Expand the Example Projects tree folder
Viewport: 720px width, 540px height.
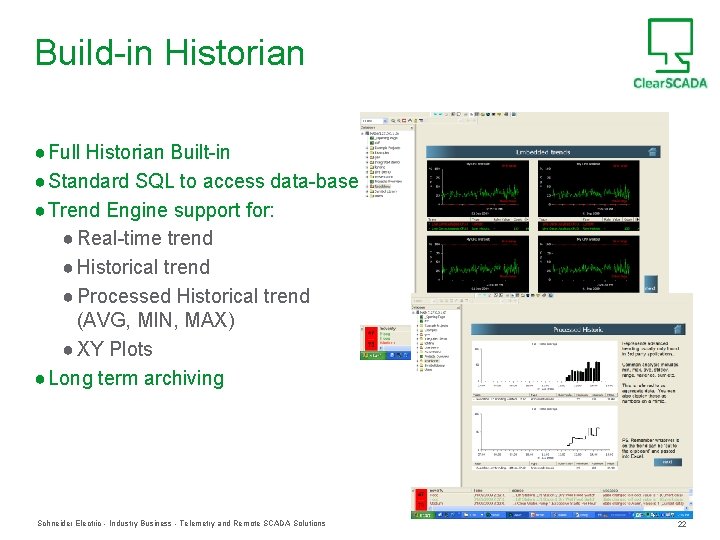coord(367,148)
